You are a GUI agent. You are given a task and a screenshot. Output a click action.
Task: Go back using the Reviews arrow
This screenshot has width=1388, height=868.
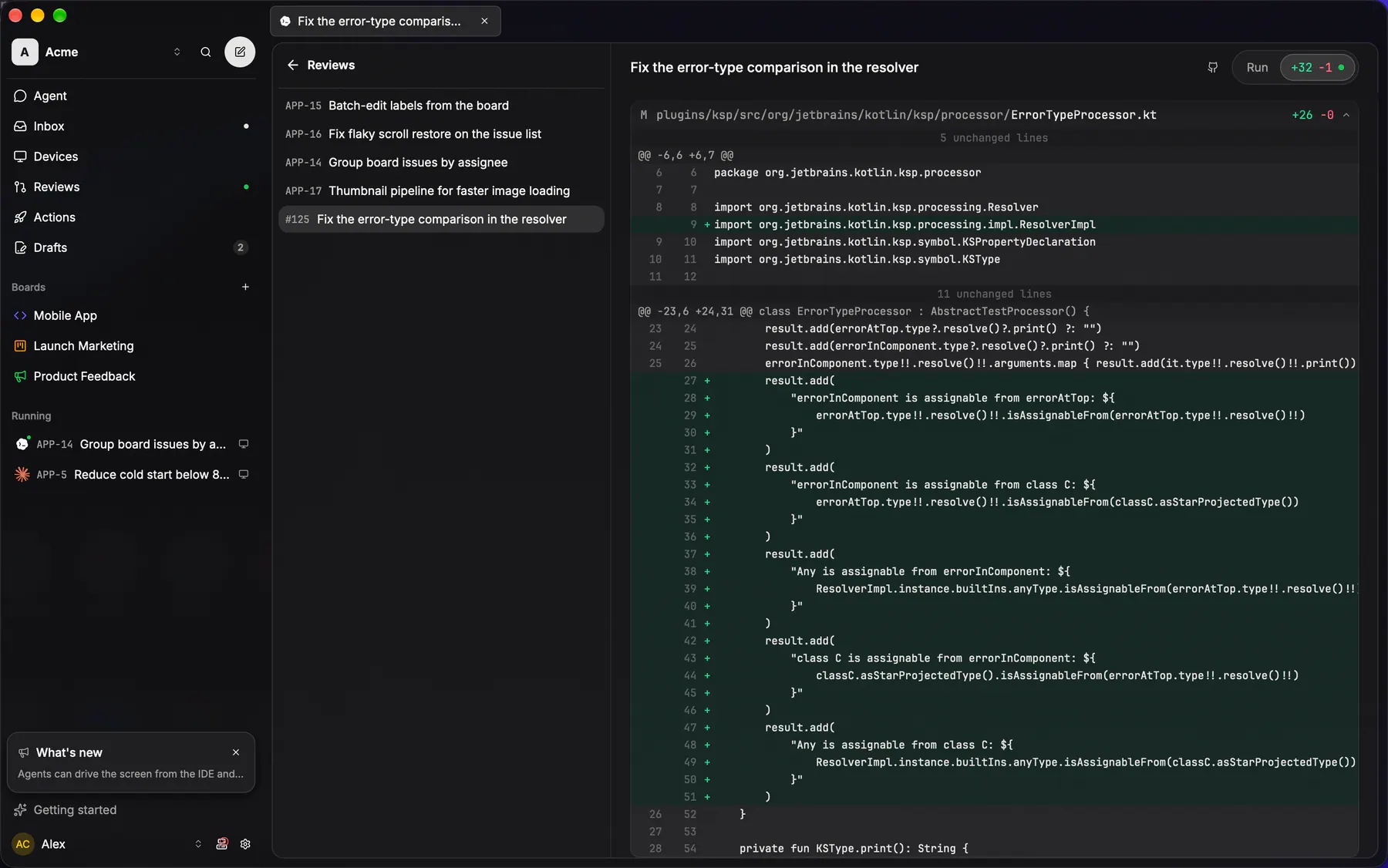293,65
